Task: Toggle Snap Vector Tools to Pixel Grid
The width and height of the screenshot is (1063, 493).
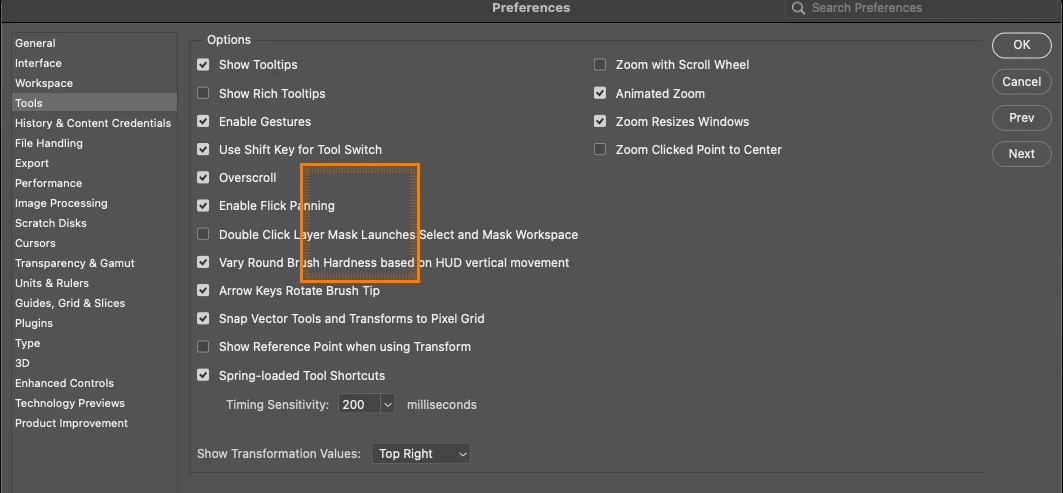Action: [x=203, y=319]
